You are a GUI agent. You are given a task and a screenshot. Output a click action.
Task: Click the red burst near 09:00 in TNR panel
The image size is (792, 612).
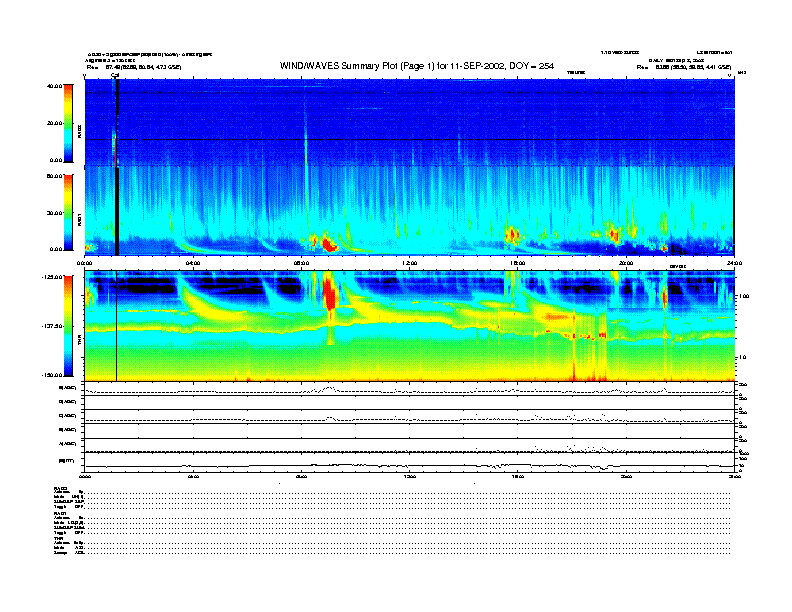pyautogui.click(x=330, y=293)
